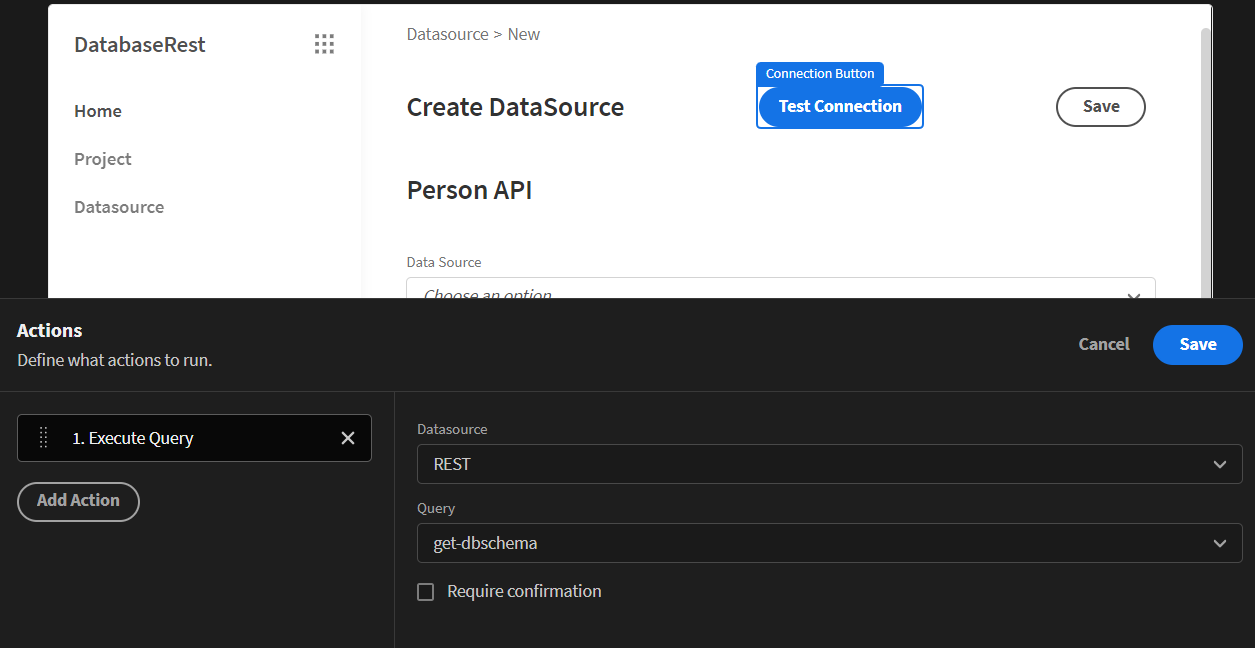Expand the Data Source option dropdown

[780, 289]
